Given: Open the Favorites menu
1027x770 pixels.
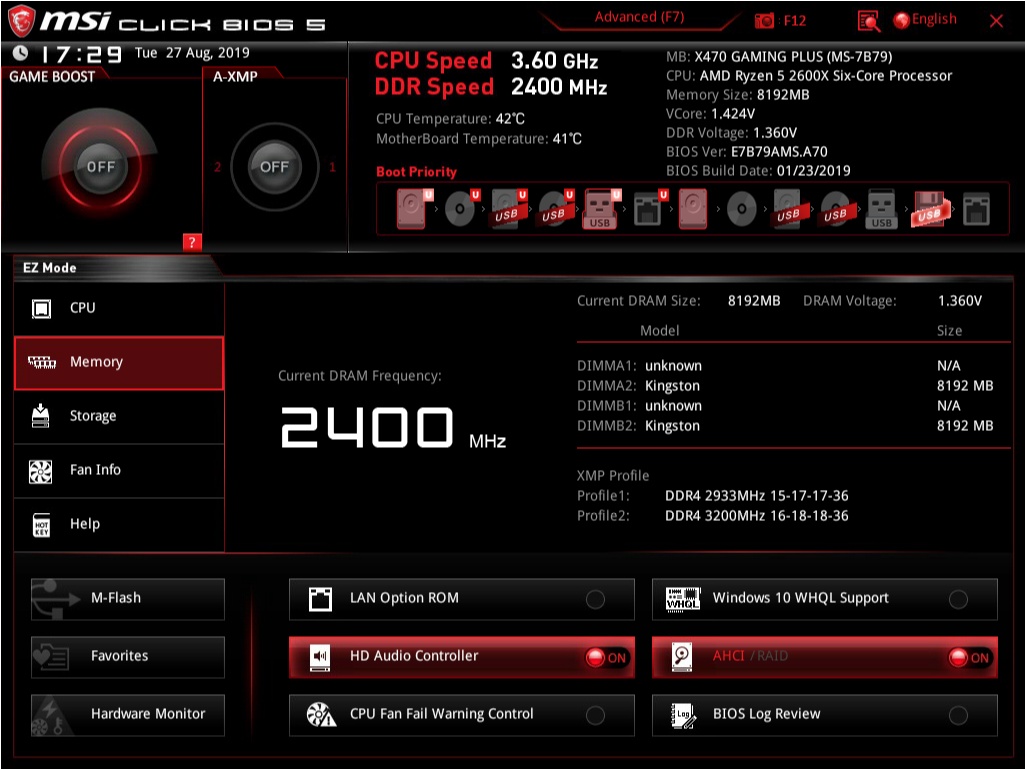Looking at the screenshot, I should pyautogui.click(x=128, y=657).
